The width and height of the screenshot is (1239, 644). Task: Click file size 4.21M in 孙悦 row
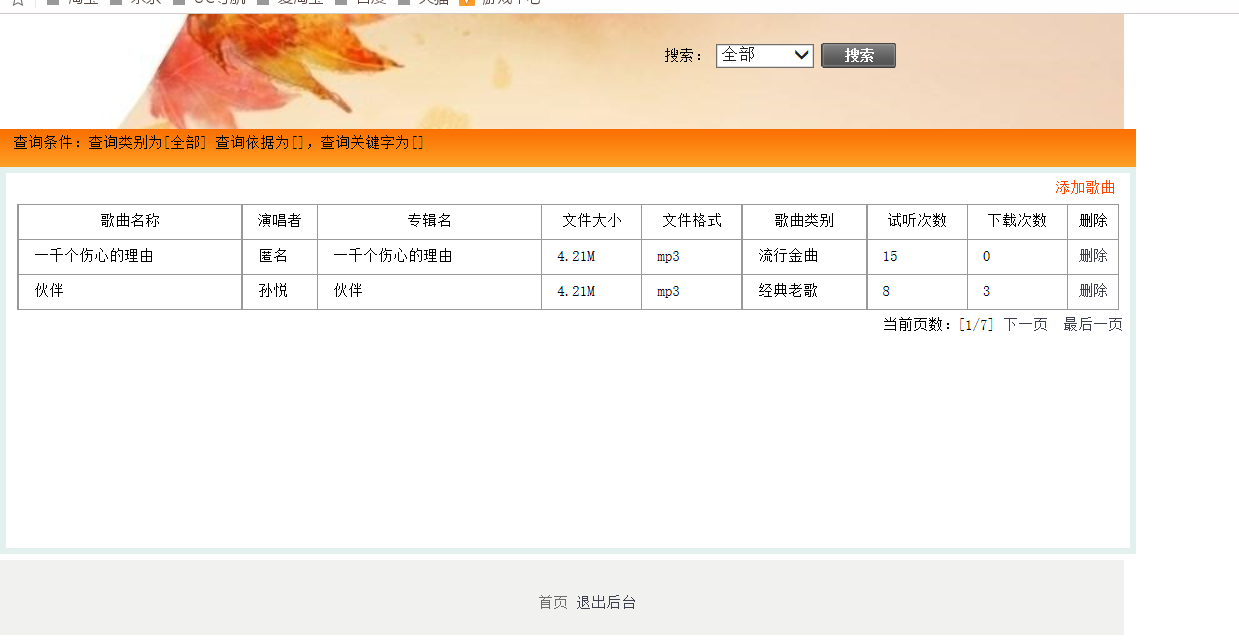[x=576, y=292]
